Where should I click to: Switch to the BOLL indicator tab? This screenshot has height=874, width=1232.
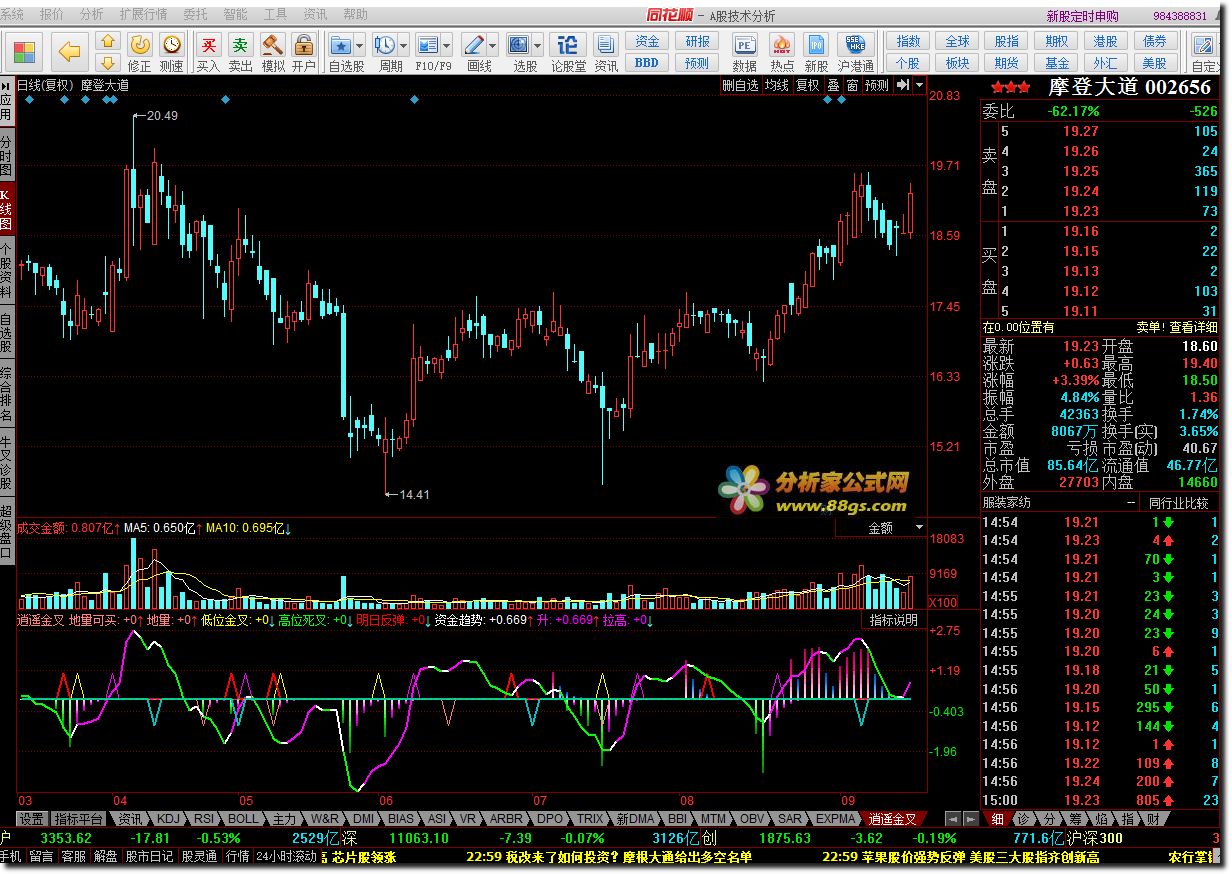(243, 818)
